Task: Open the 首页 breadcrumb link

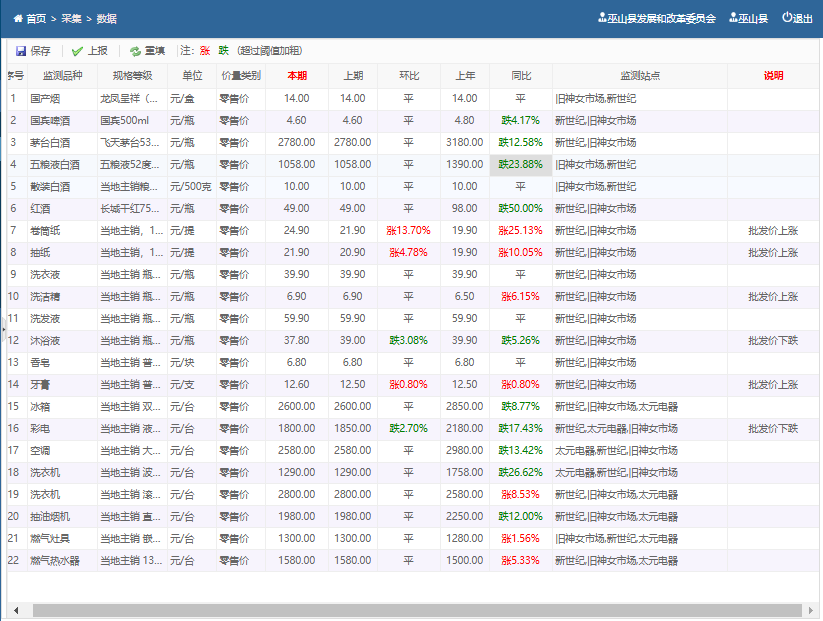Action: click(x=36, y=19)
